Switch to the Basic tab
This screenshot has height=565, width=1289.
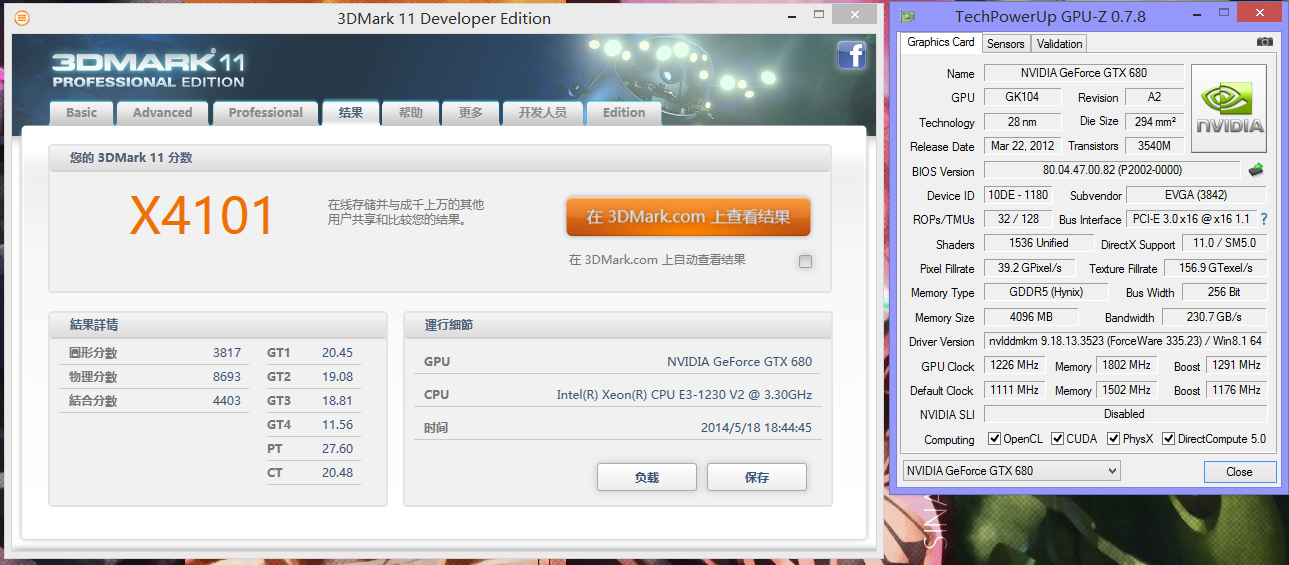coord(82,113)
